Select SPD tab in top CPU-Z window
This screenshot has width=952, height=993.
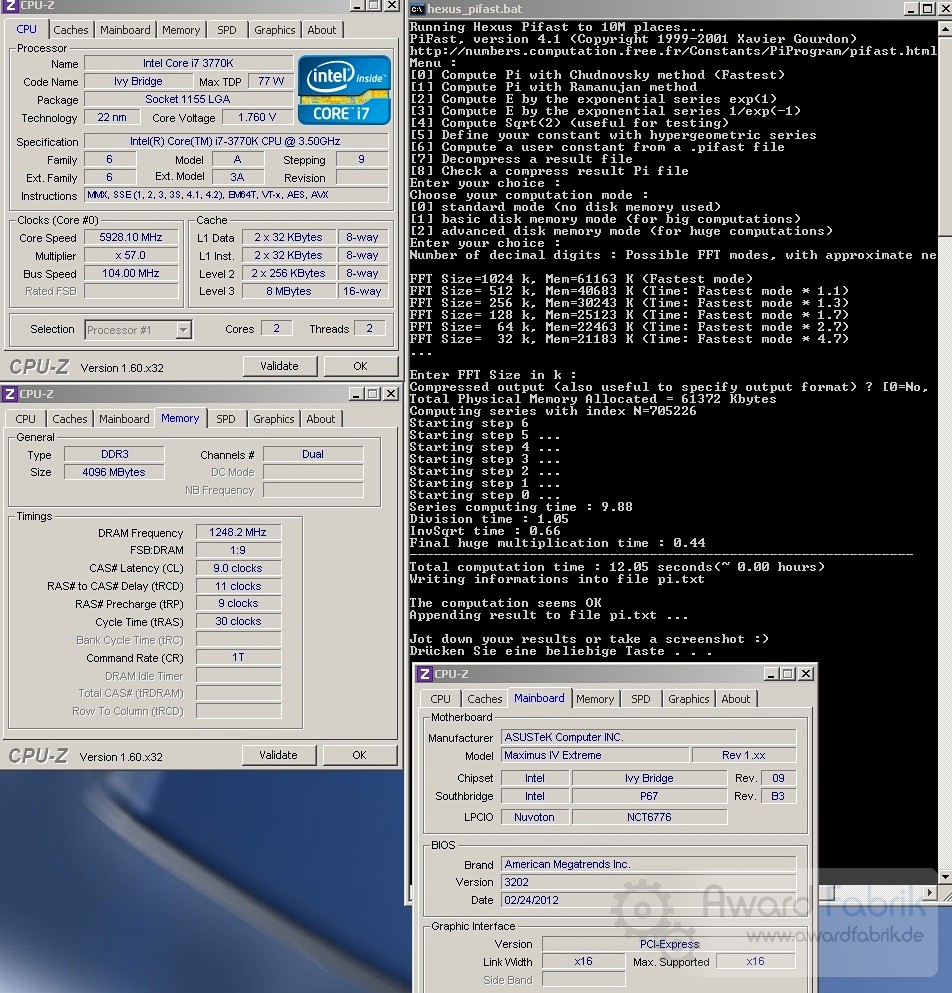(x=227, y=30)
